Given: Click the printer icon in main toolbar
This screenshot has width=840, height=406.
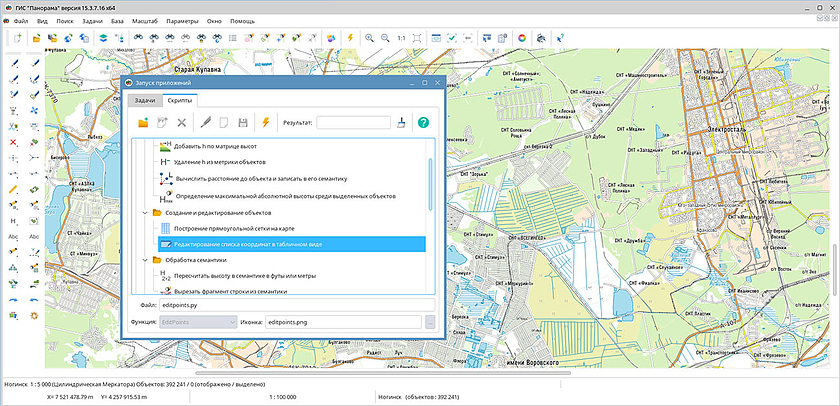Looking at the screenshot, I should pos(540,38).
